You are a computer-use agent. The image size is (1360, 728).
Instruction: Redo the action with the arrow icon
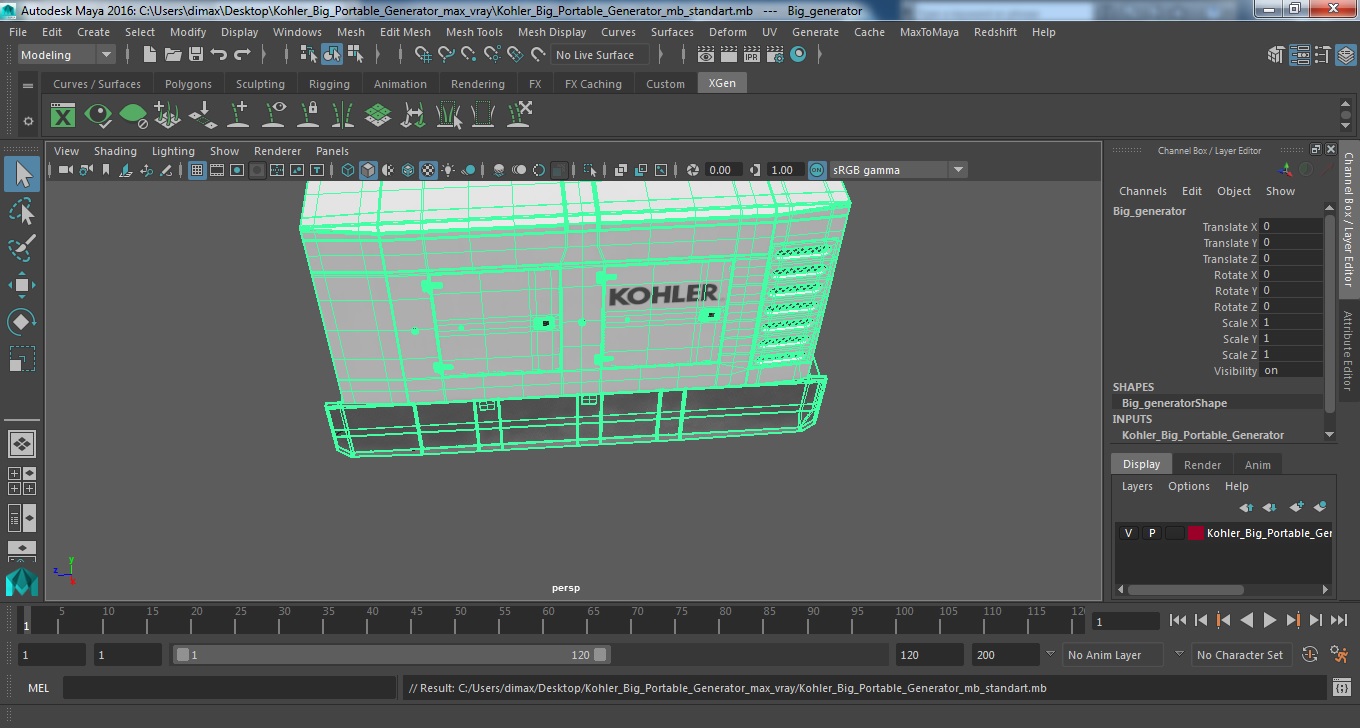pyautogui.click(x=242, y=55)
